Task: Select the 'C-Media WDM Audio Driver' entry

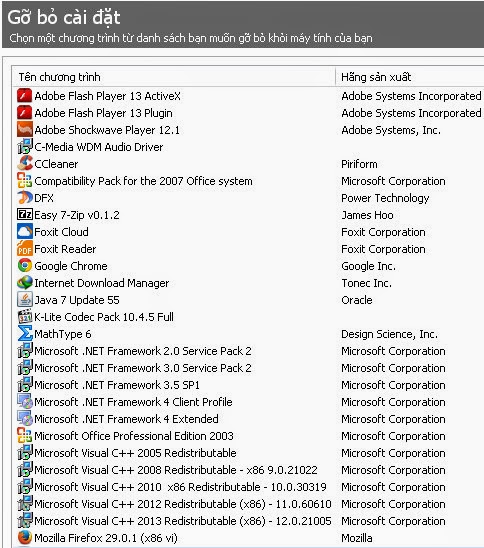Action: click(x=99, y=147)
